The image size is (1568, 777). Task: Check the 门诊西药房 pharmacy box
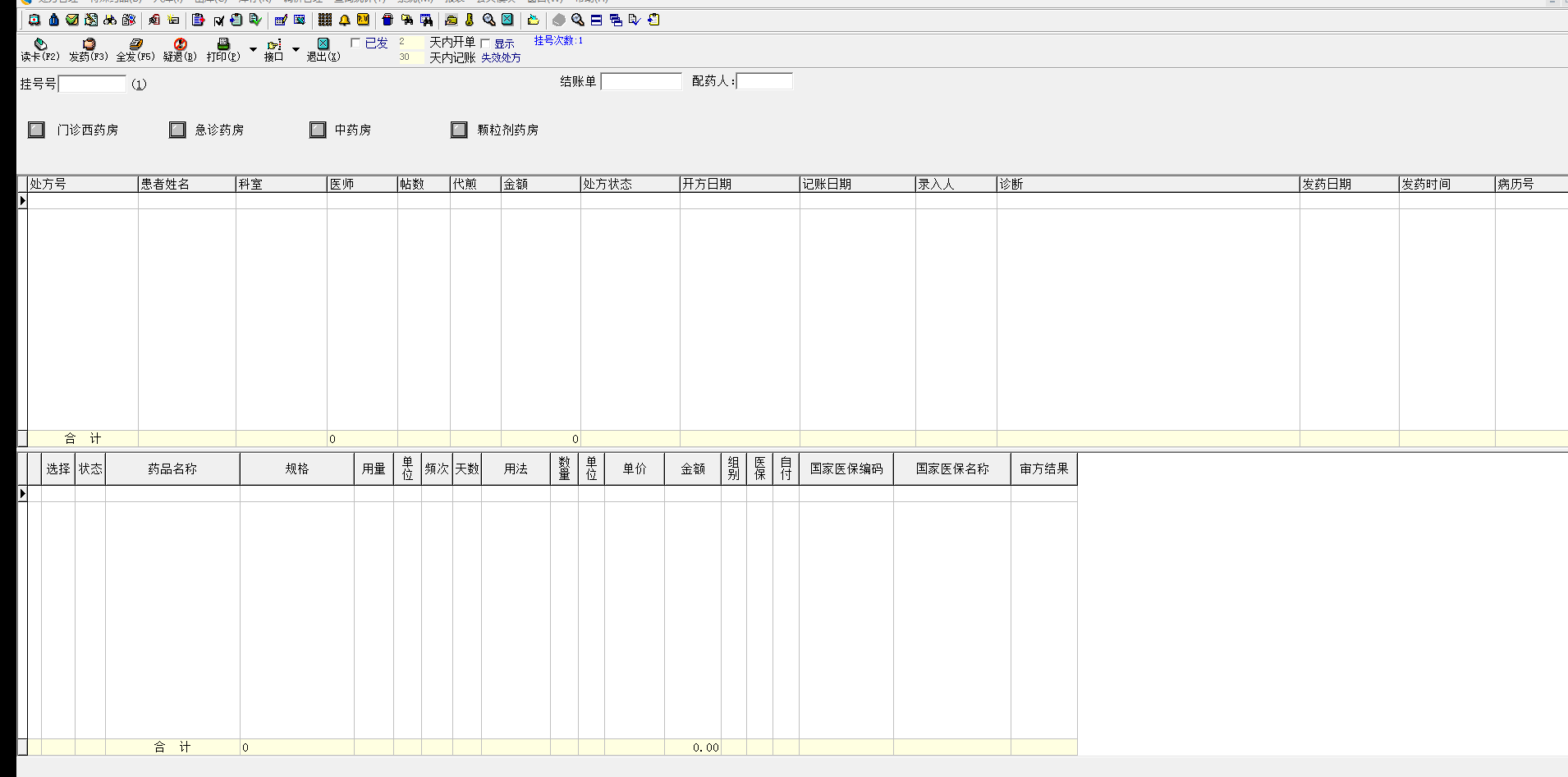click(36, 130)
